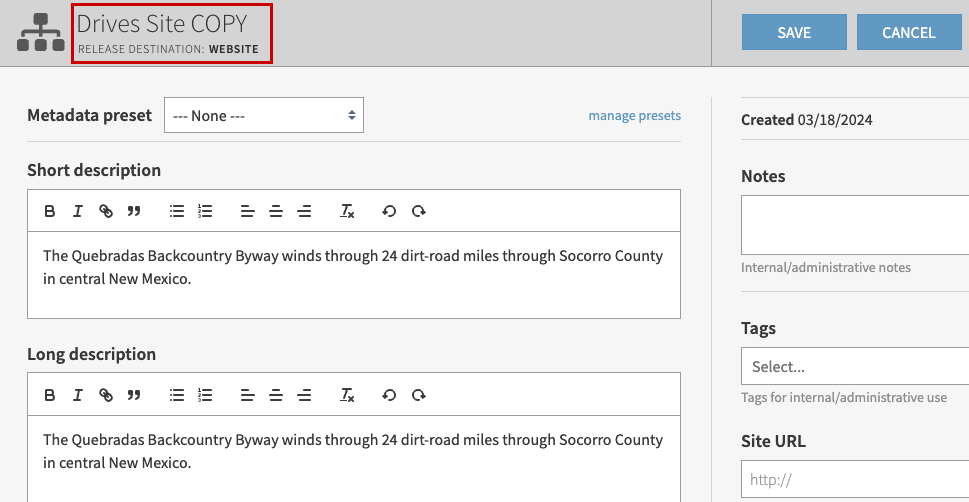Viewport: 969px width, 502px height.
Task: Insert numbered list in Short description
Action: [205, 211]
